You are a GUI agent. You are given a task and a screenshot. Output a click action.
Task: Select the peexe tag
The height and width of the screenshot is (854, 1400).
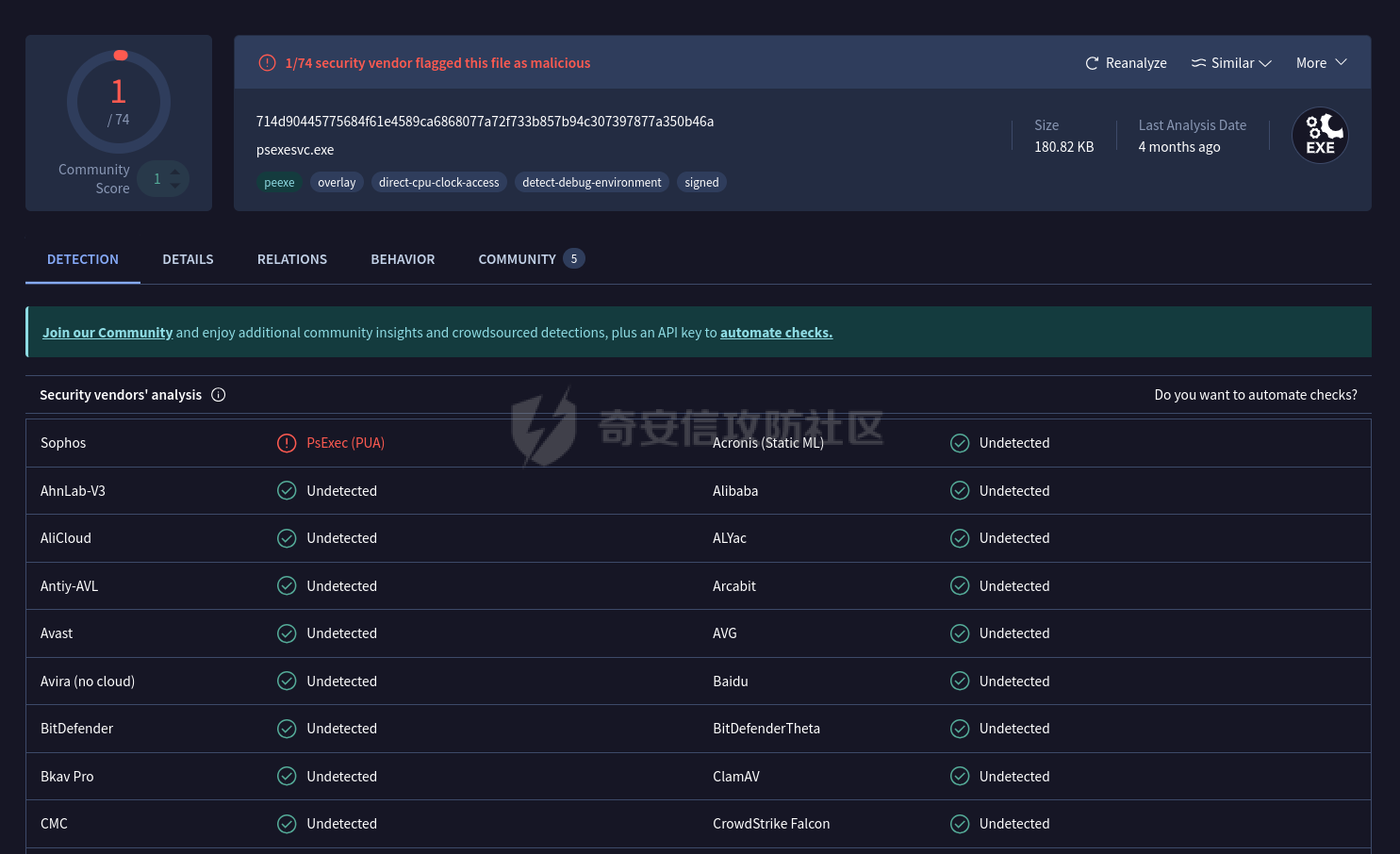(279, 183)
